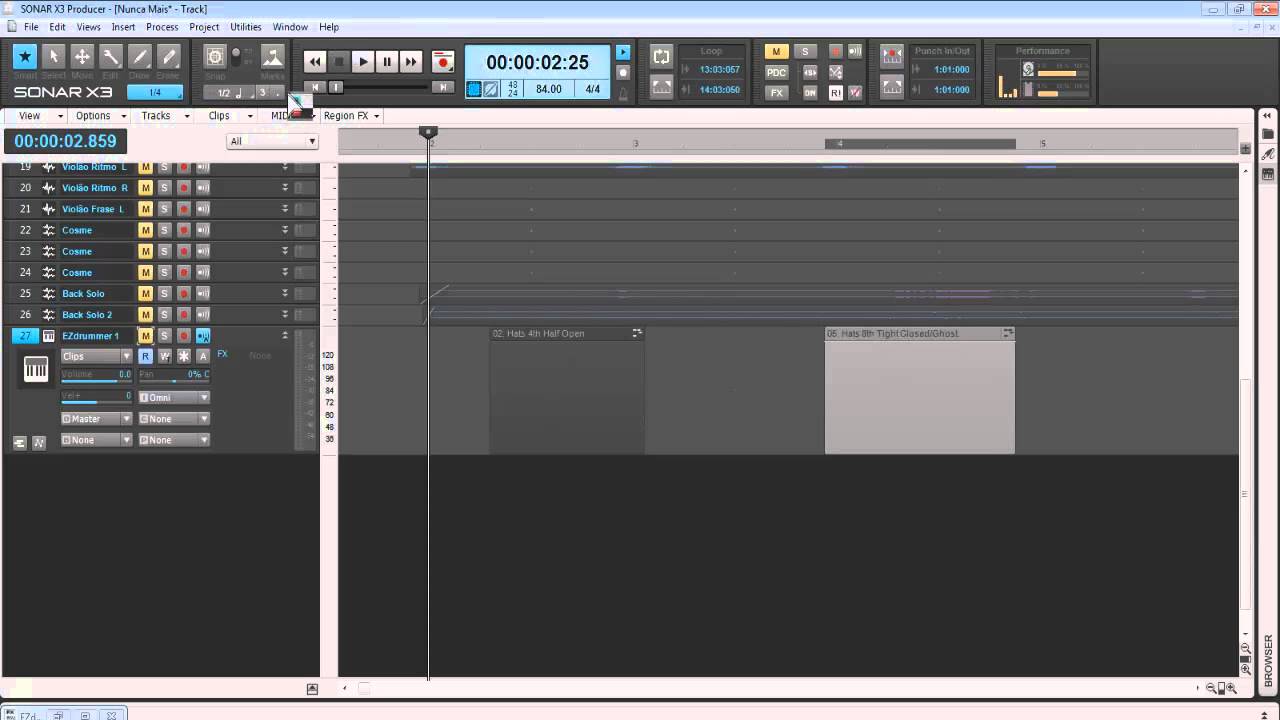1280x720 pixels.
Task: Expand the Options menu in track view
Action: click(x=100, y=116)
